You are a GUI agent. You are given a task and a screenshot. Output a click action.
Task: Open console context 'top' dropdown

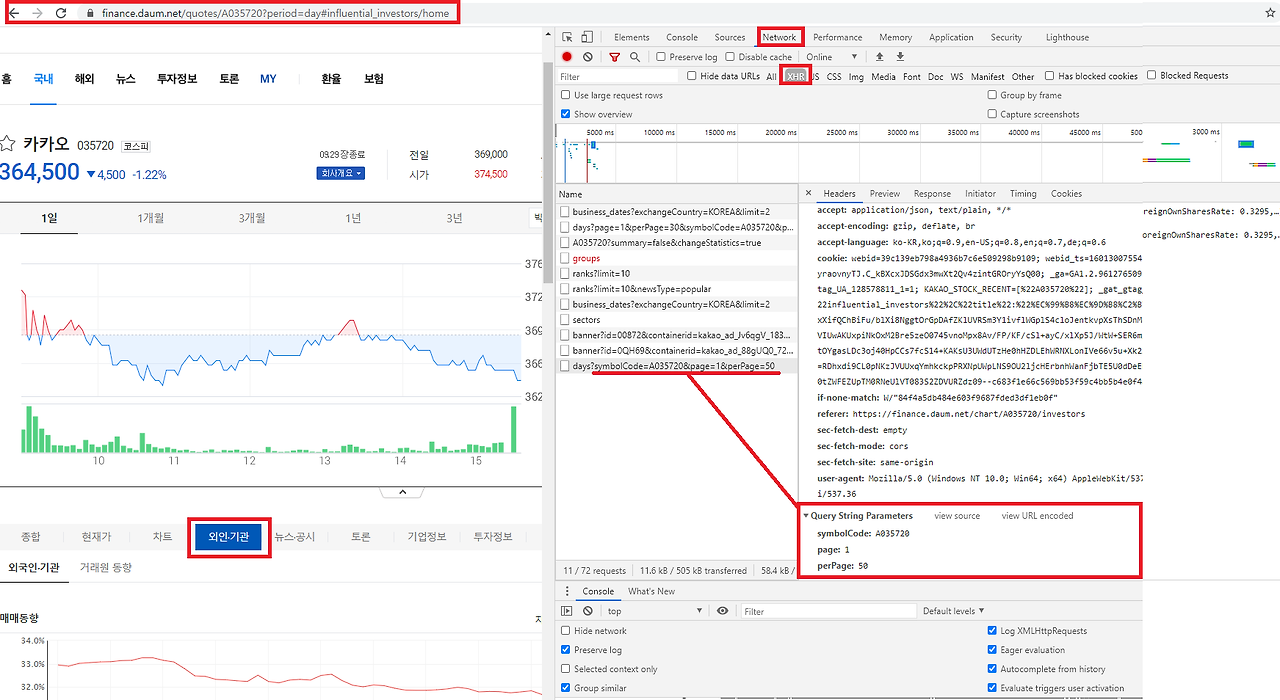pos(657,611)
